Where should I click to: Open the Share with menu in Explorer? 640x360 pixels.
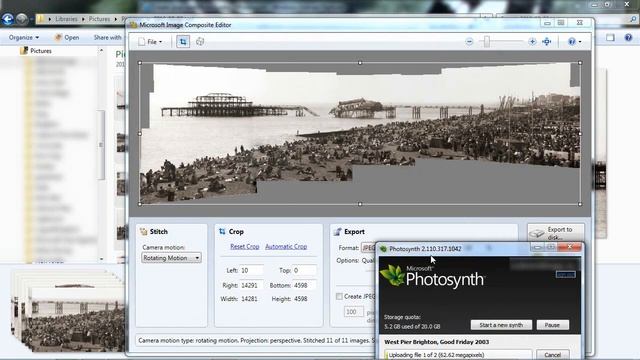107,38
